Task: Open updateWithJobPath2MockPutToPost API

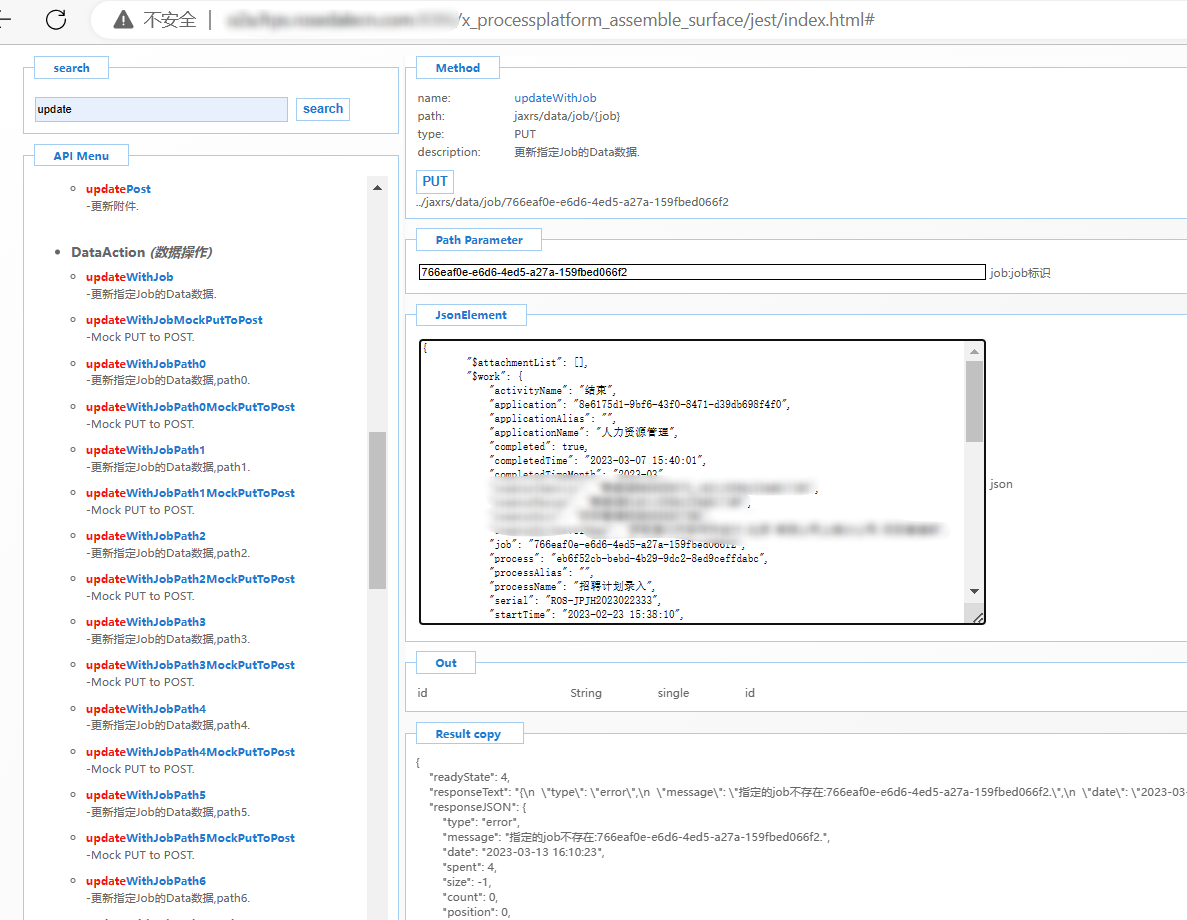Action: coord(190,579)
